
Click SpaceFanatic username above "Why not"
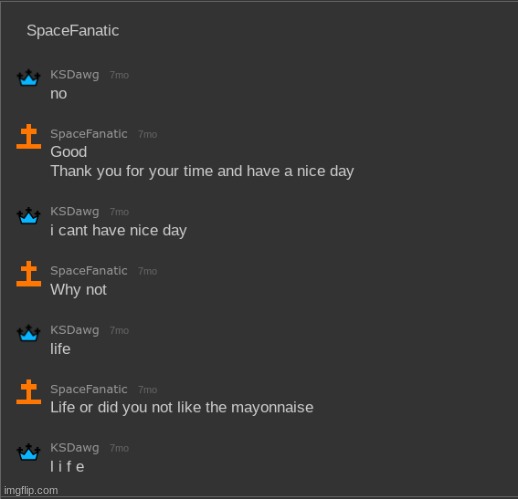point(89,271)
